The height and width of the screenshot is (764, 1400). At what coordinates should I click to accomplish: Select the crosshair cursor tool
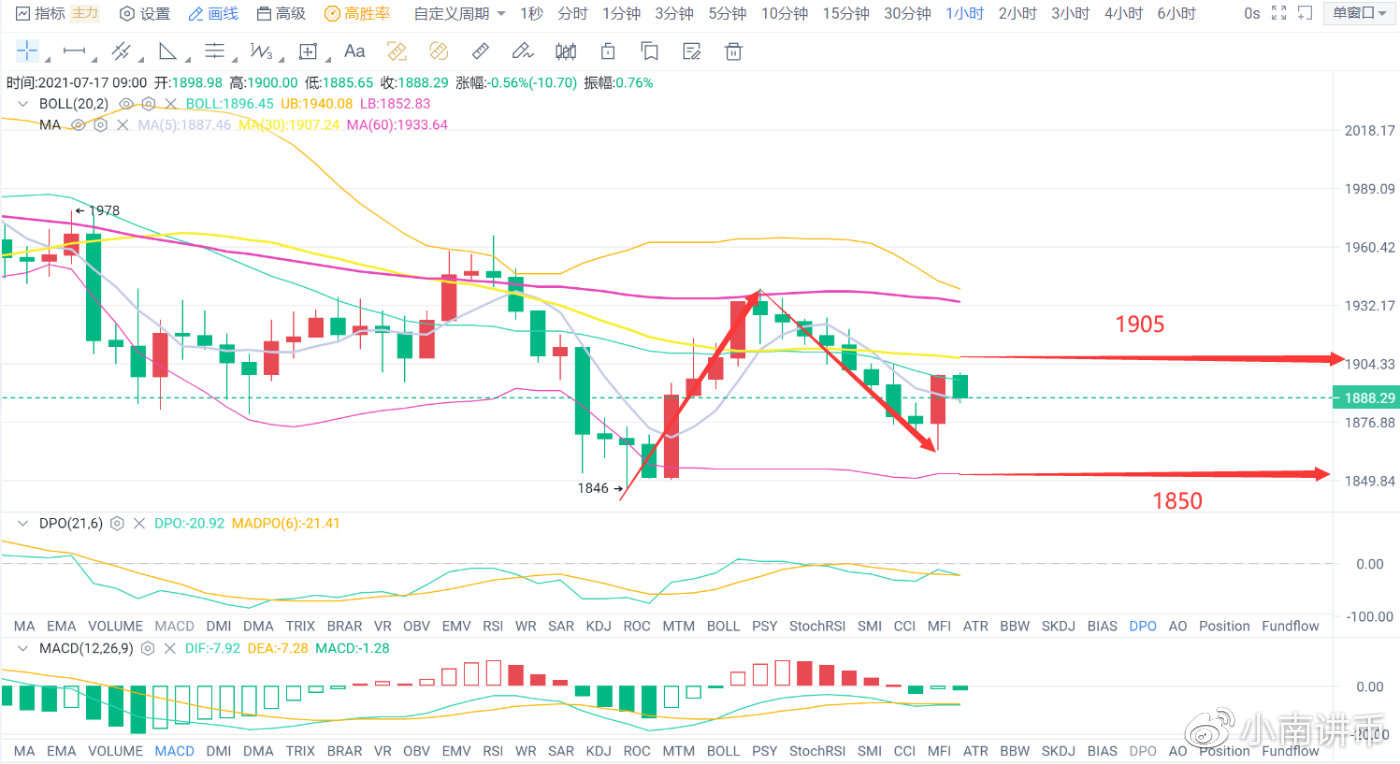tap(27, 51)
